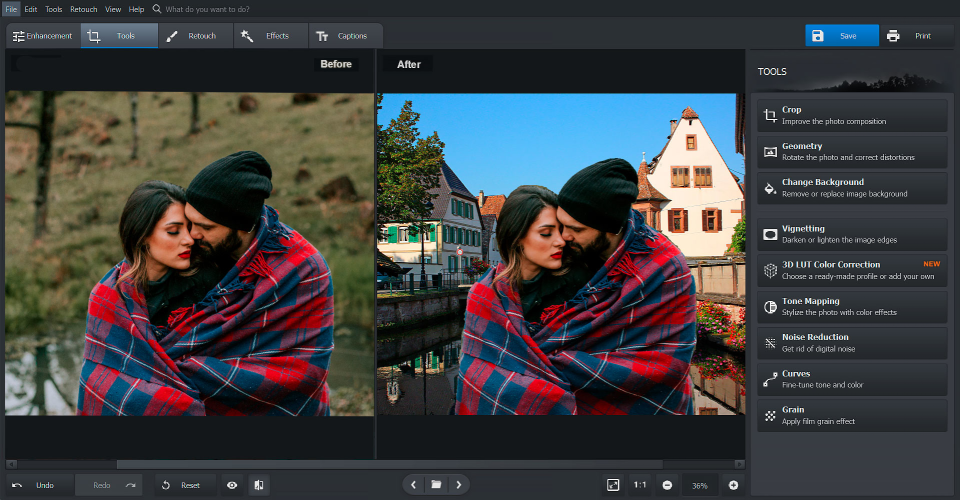Open the Noise Reduction tool
This screenshot has height=500, width=960.
coord(852,342)
